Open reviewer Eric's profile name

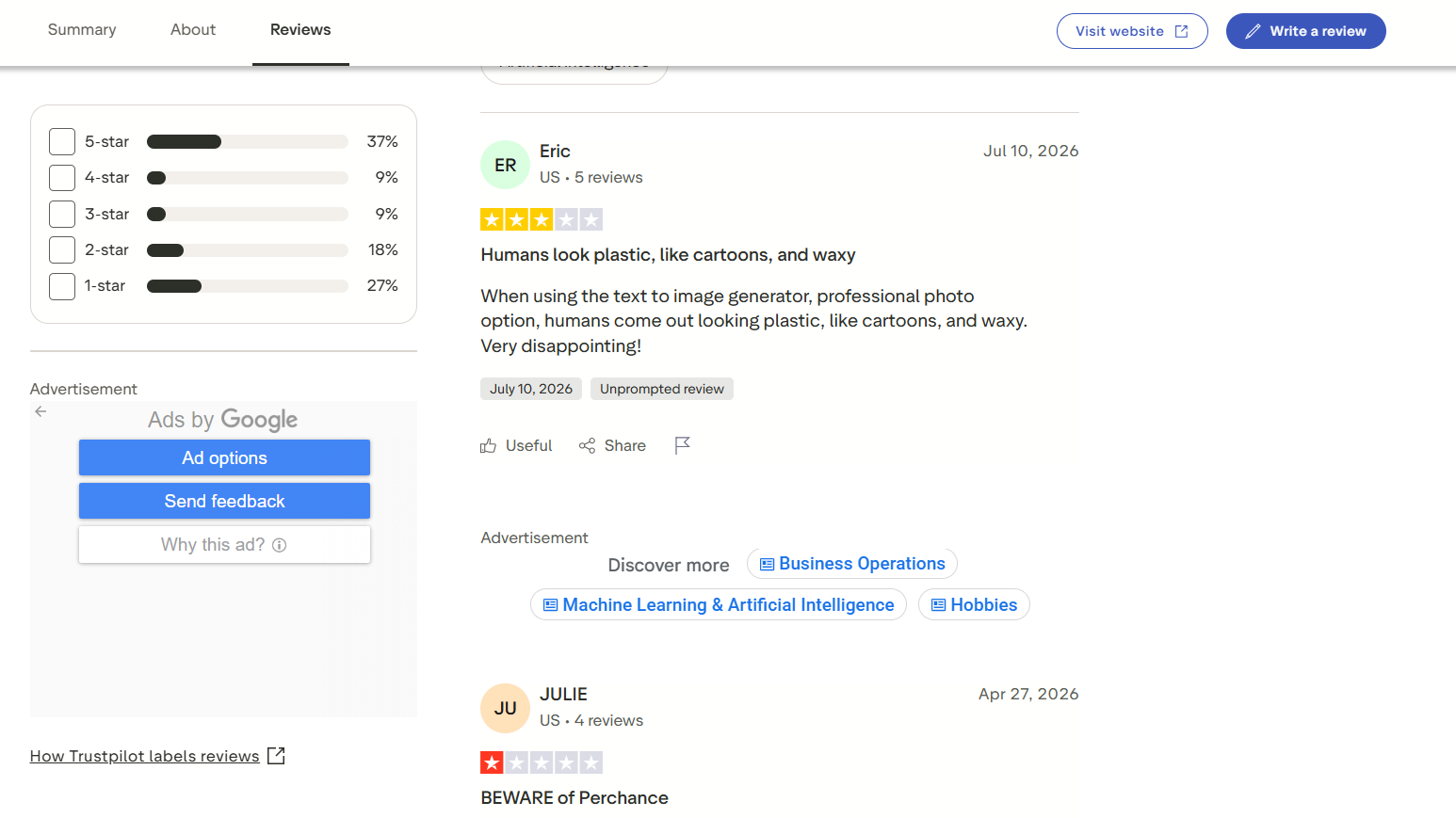coord(555,152)
